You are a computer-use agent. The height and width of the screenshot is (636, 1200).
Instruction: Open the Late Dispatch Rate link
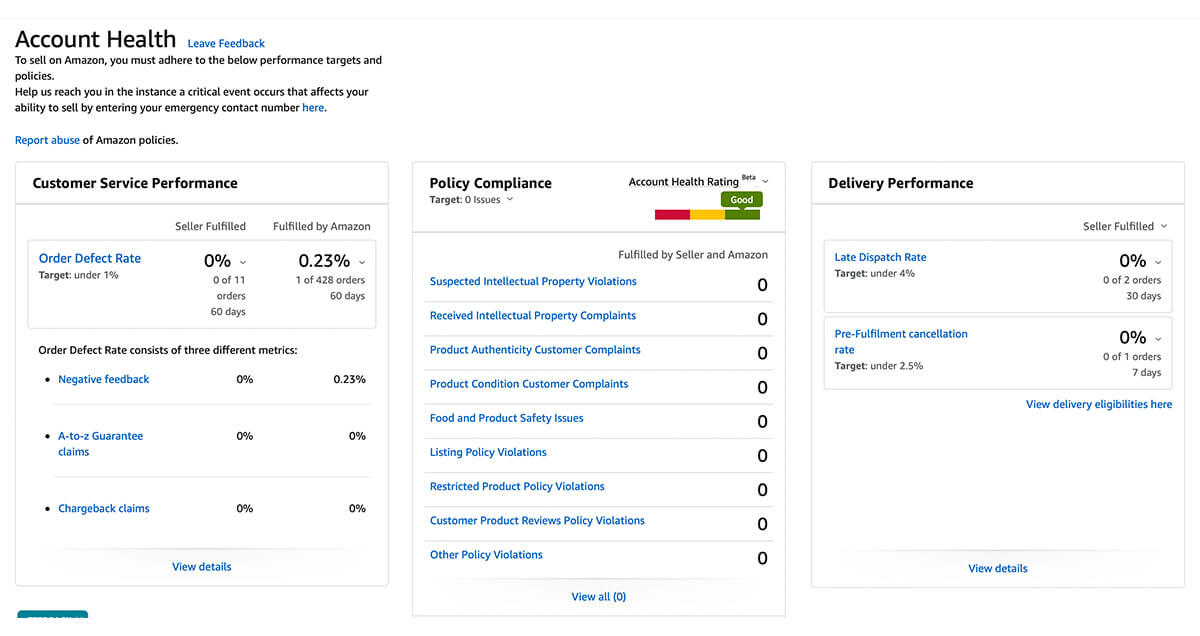click(x=881, y=257)
